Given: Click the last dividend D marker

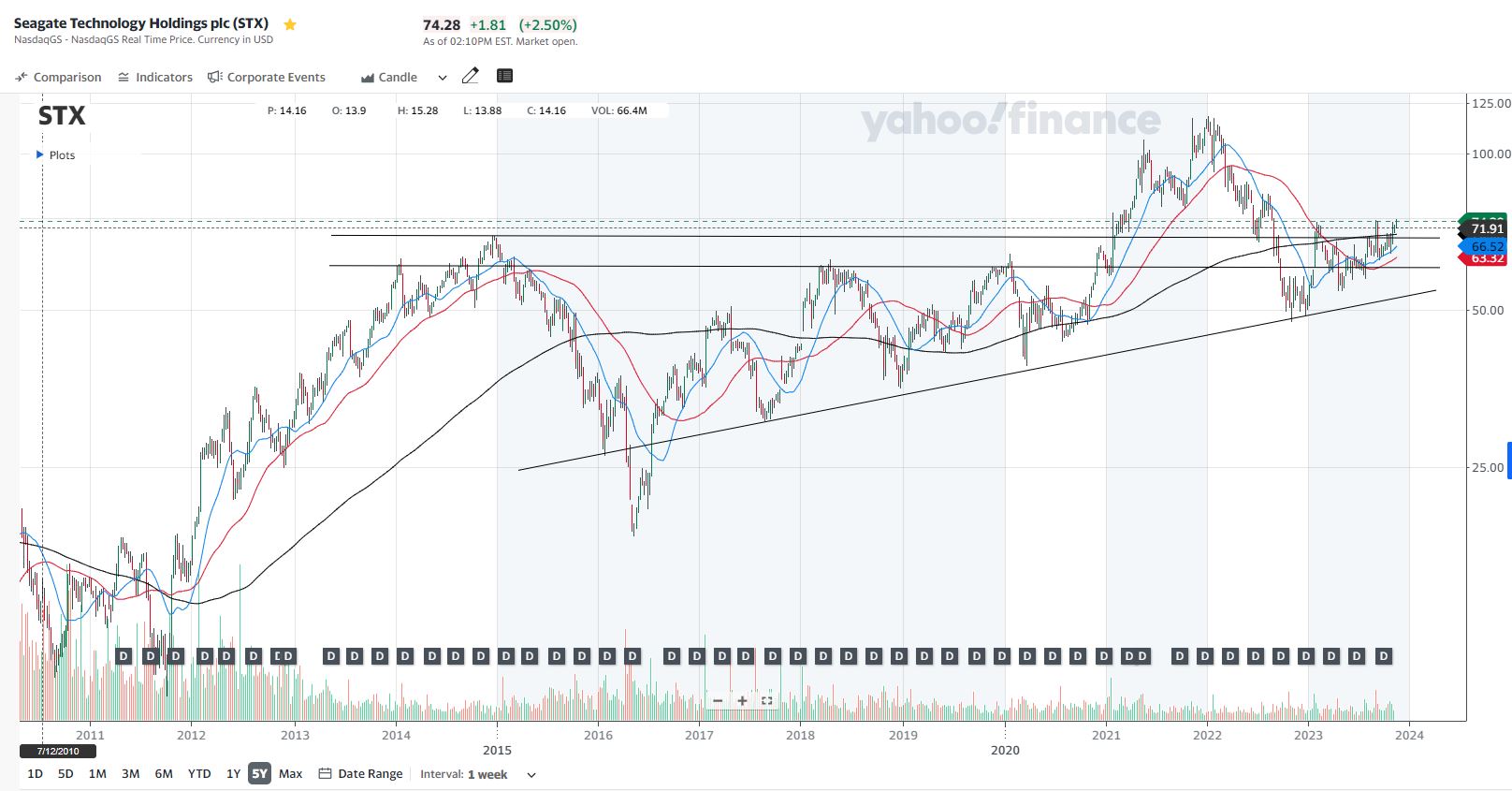Looking at the screenshot, I should tap(1383, 656).
